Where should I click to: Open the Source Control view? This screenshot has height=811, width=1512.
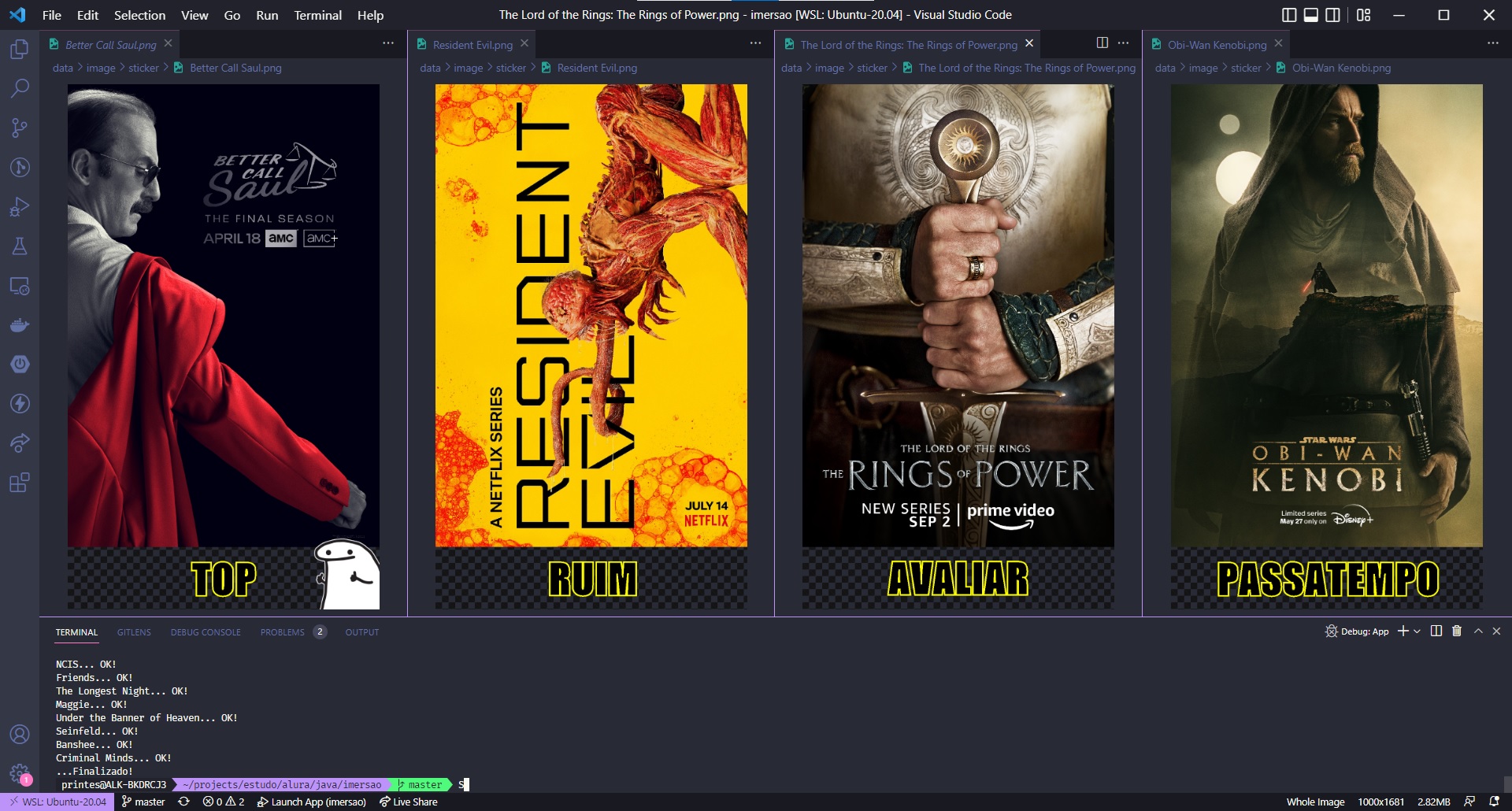(20, 128)
